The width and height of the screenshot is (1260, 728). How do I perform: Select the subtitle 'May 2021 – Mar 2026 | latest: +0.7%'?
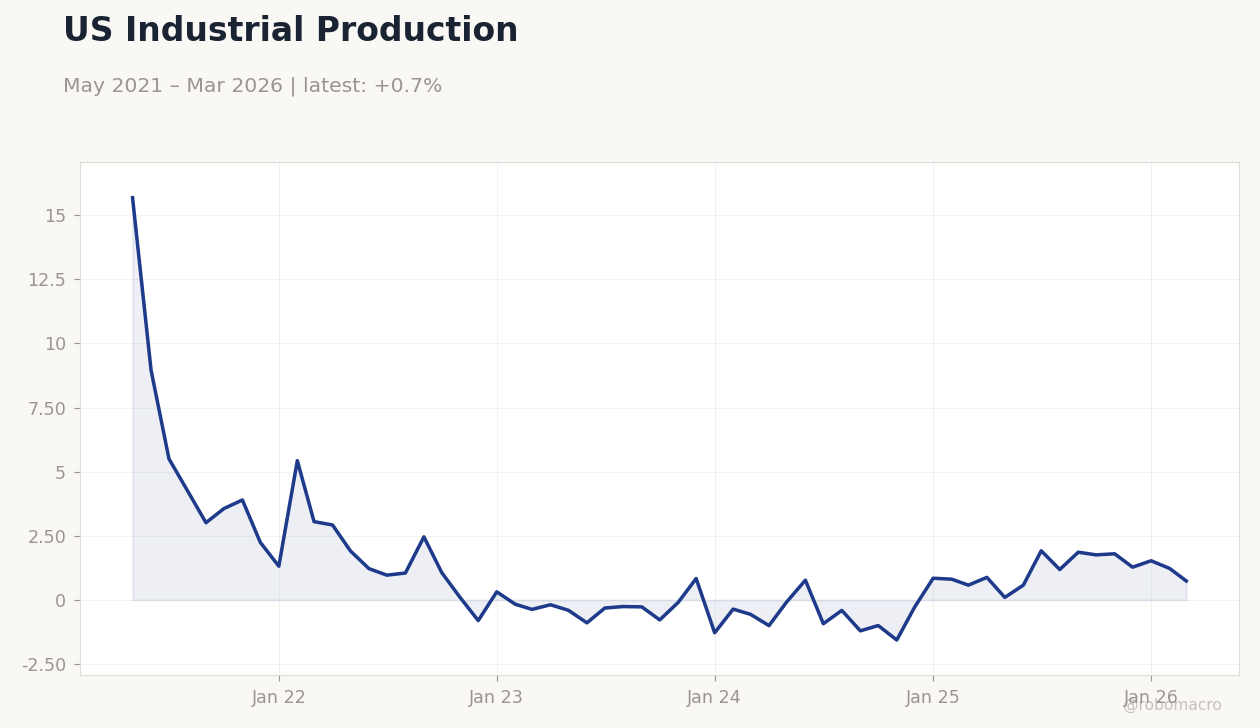pyautogui.click(x=252, y=87)
